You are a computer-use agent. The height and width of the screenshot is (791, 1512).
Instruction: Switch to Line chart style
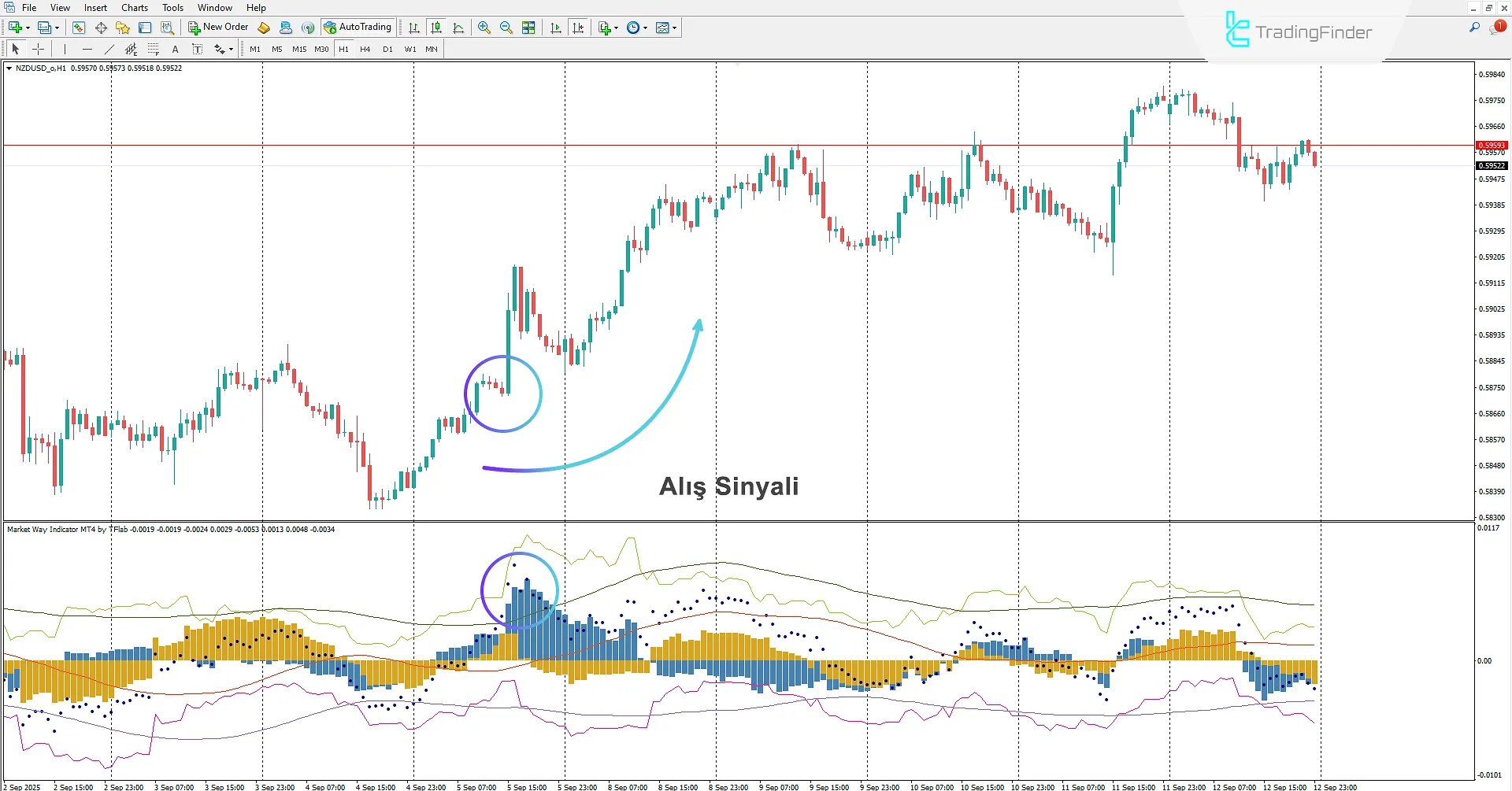point(457,27)
